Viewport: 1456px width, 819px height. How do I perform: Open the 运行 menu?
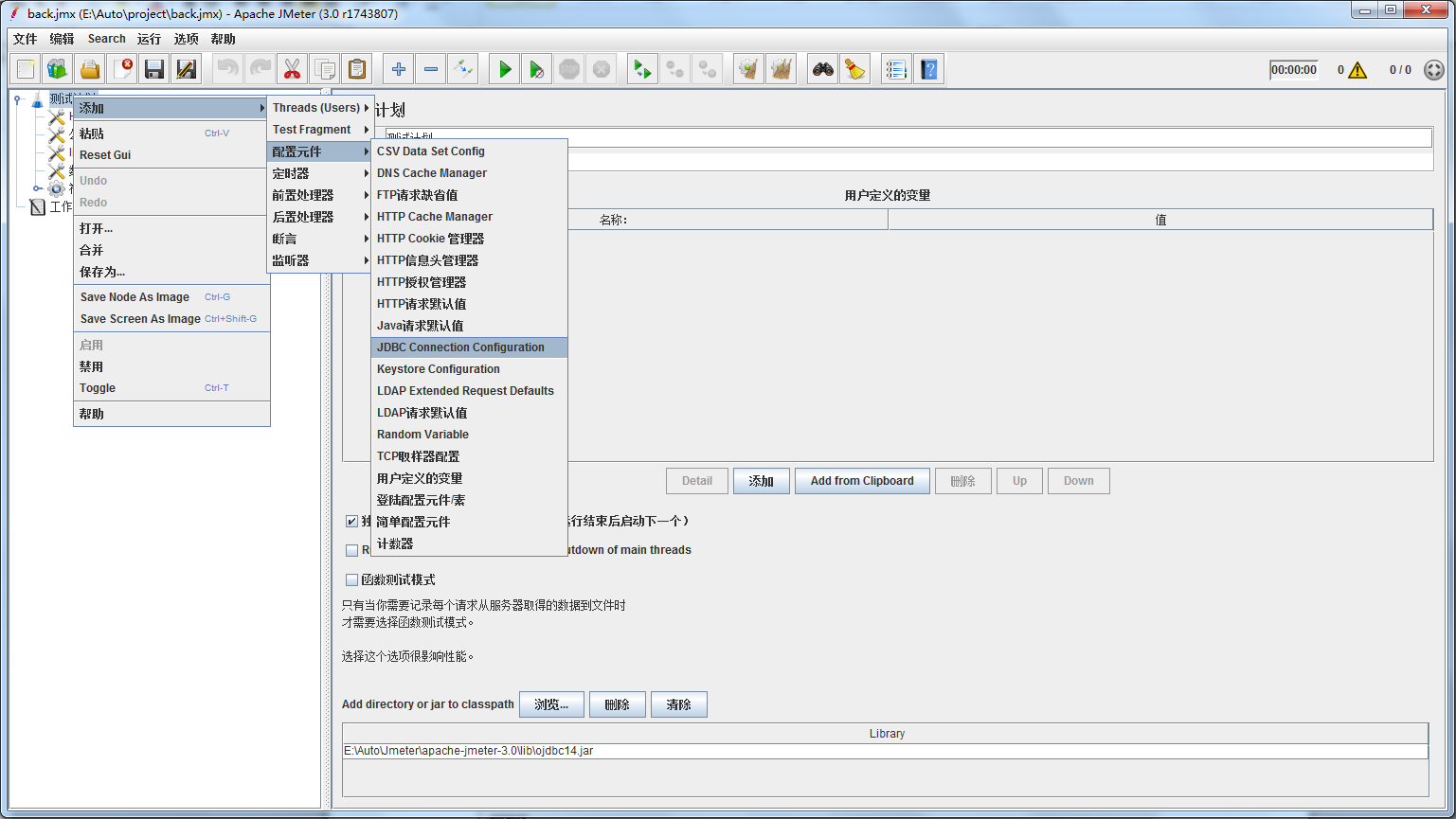[149, 39]
